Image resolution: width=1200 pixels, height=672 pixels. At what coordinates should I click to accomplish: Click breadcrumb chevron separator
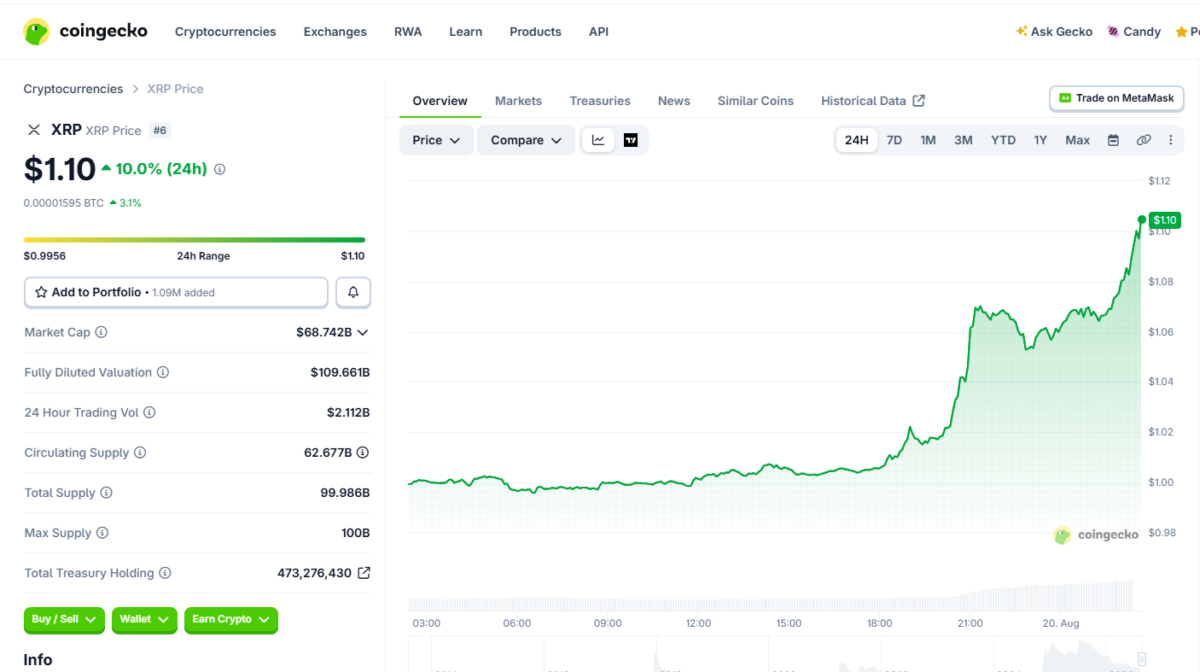click(135, 89)
